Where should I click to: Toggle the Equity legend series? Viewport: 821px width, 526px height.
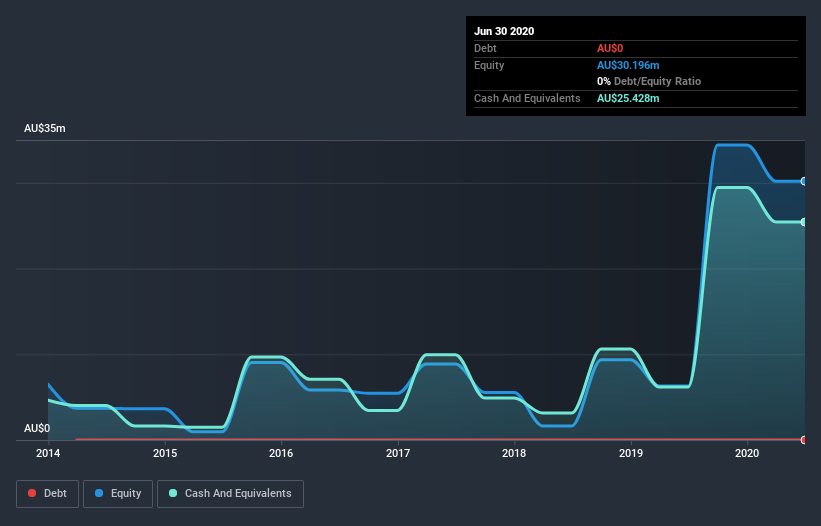[118, 494]
